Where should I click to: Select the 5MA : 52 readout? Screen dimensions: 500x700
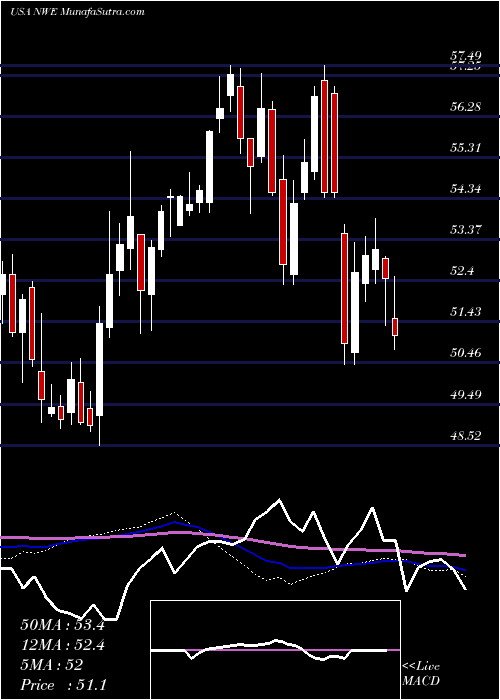pyautogui.click(x=51, y=665)
